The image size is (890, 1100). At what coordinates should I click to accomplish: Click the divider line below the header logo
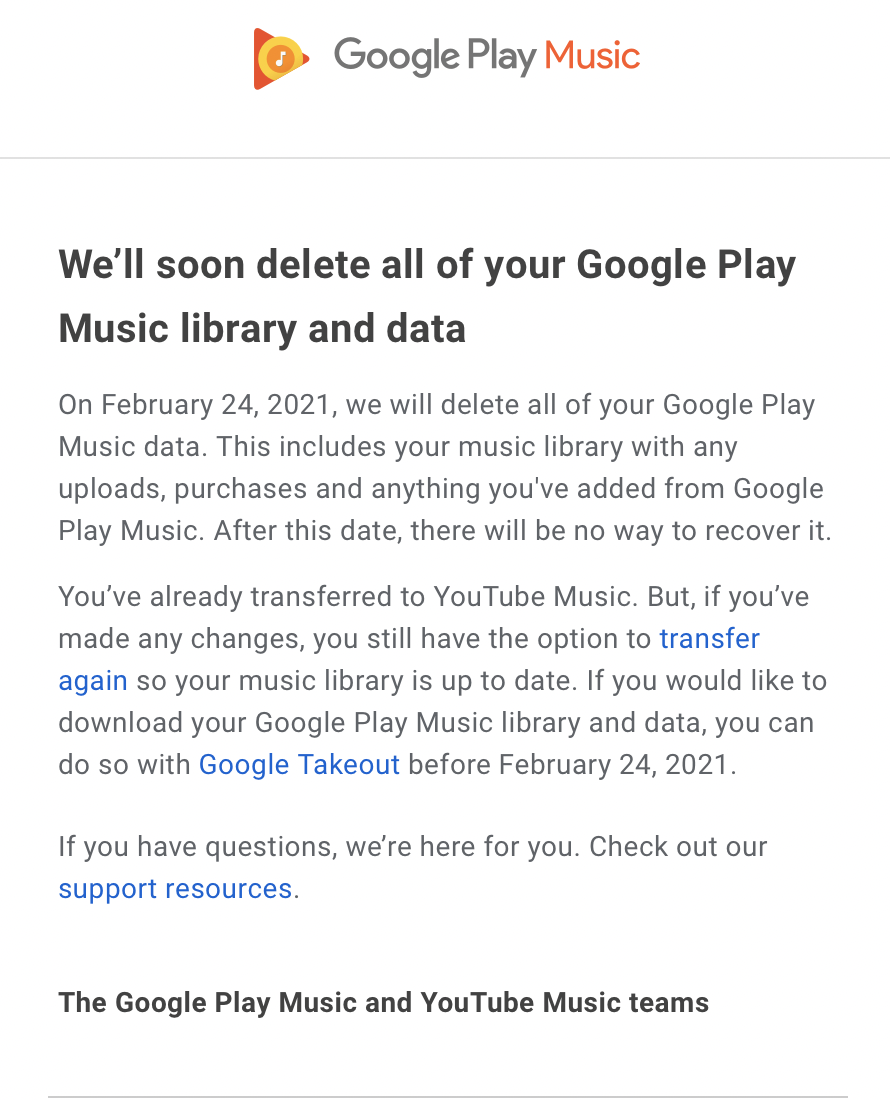(445, 158)
